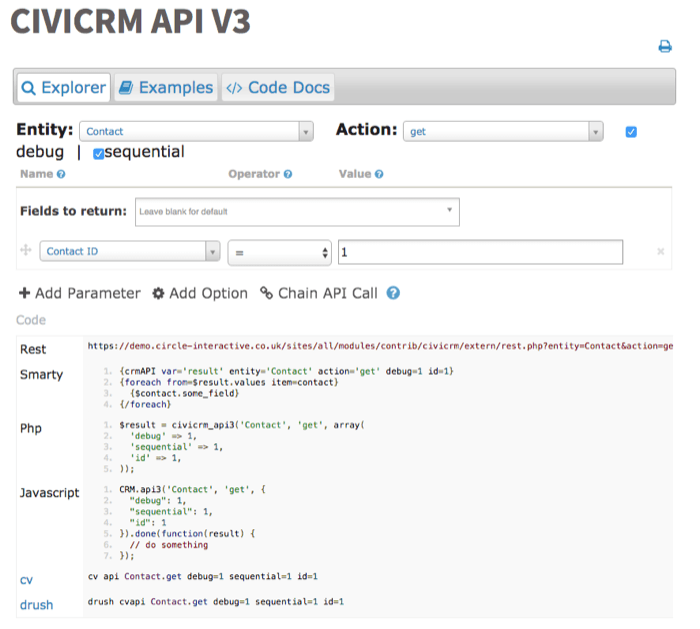
Task: Click the help icon after Chain API Call
Action: click(x=393, y=293)
